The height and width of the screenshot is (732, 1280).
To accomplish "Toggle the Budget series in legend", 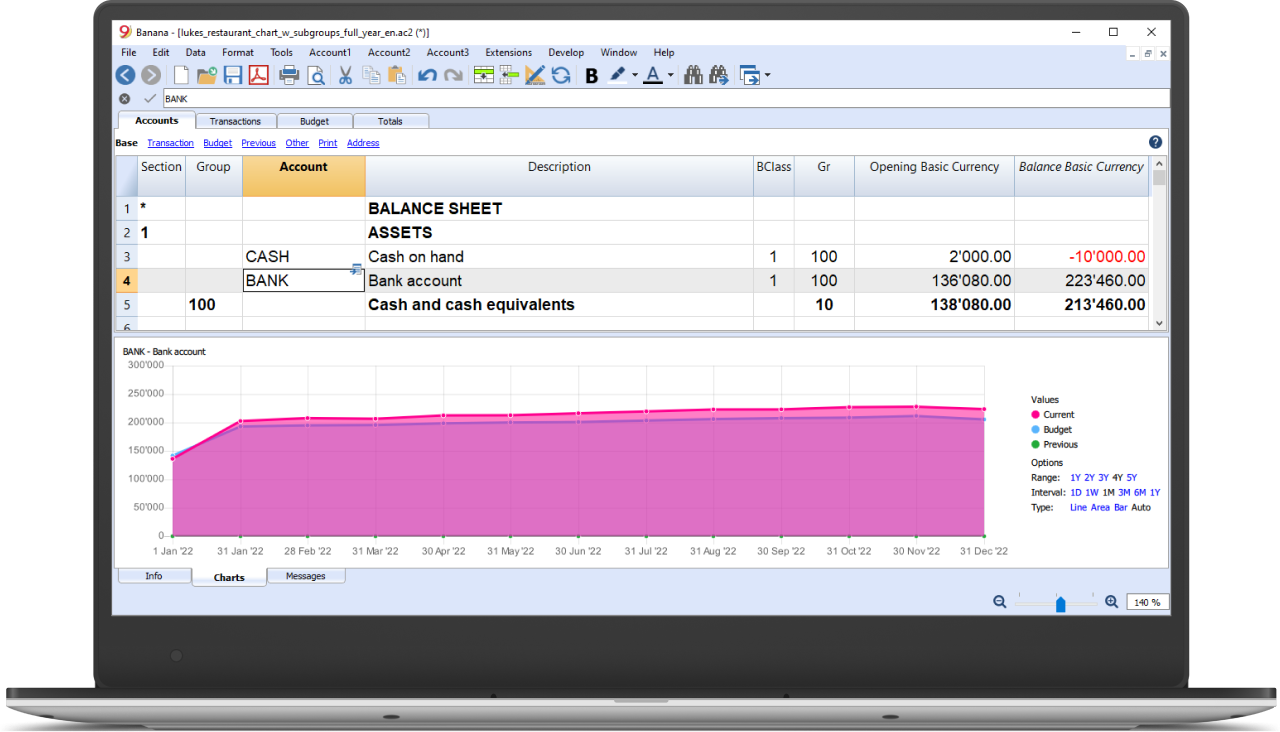I will click(1051, 429).
